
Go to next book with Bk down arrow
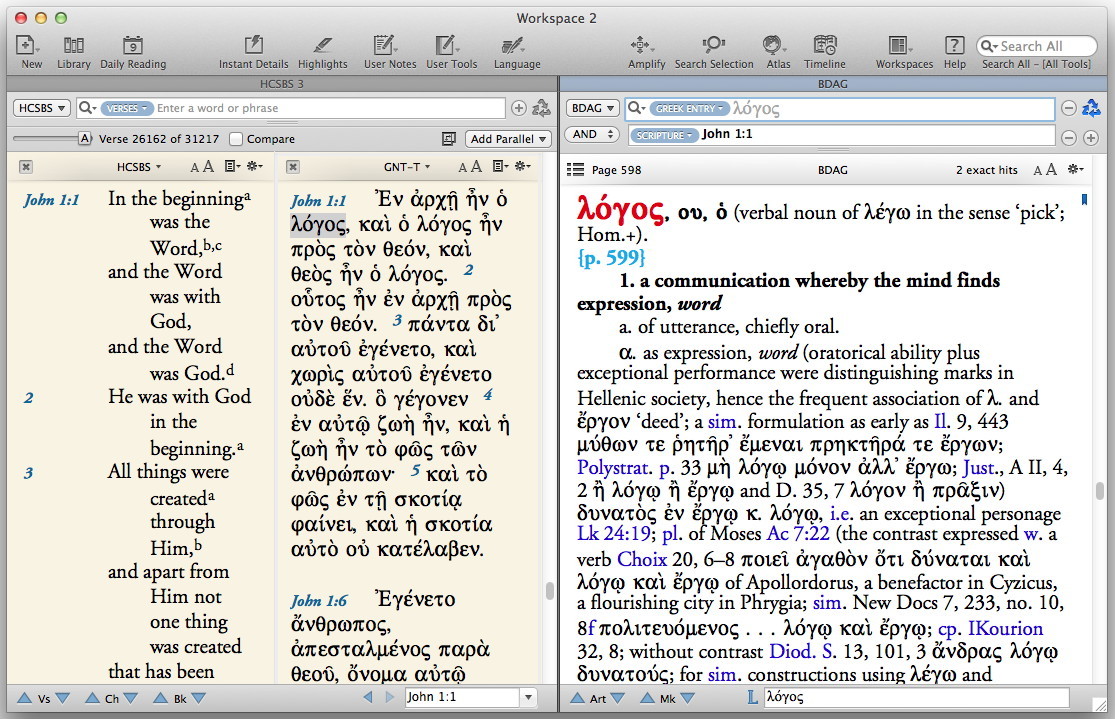click(x=199, y=698)
